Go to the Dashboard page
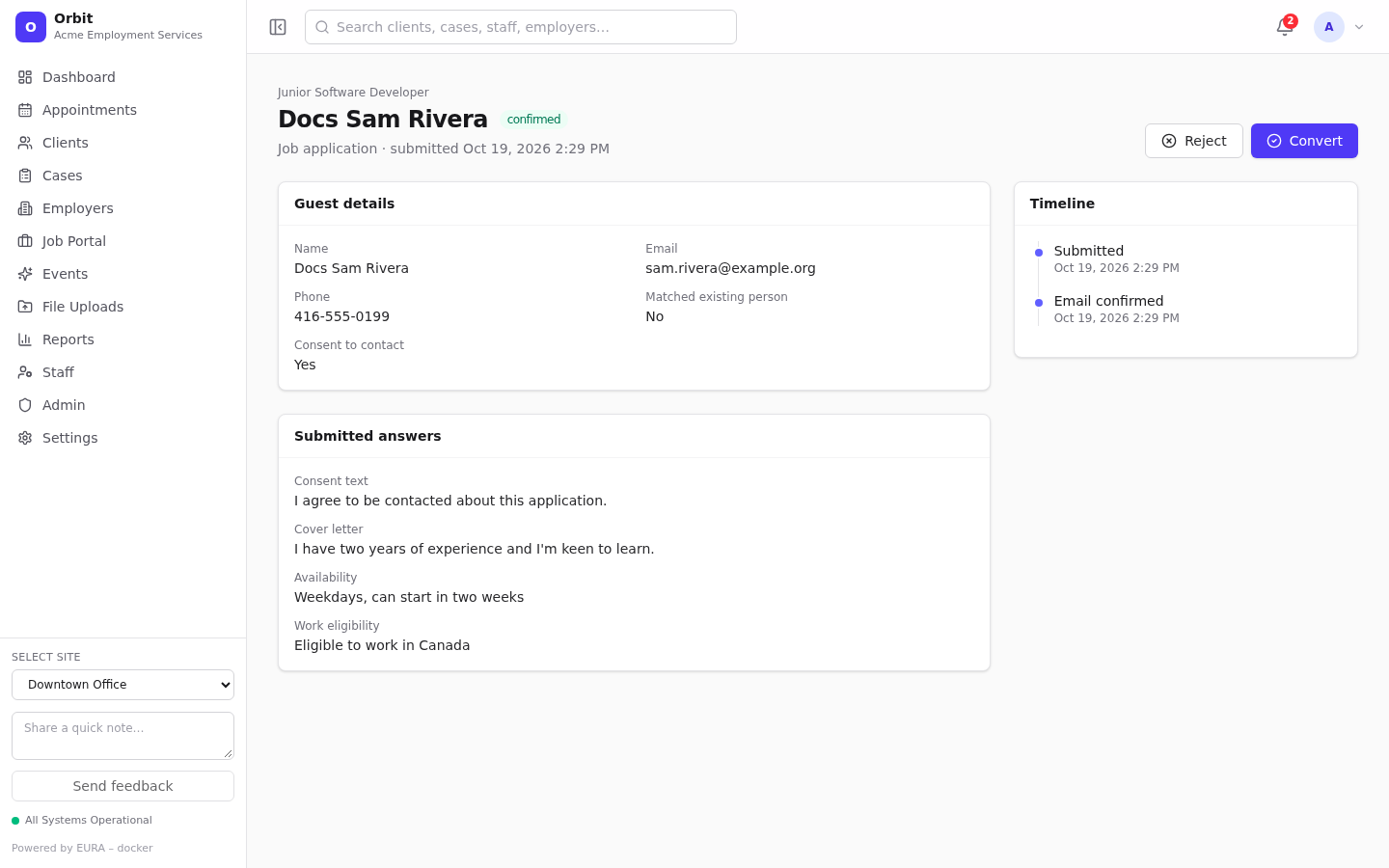The height and width of the screenshot is (868, 1389). [123, 77]
